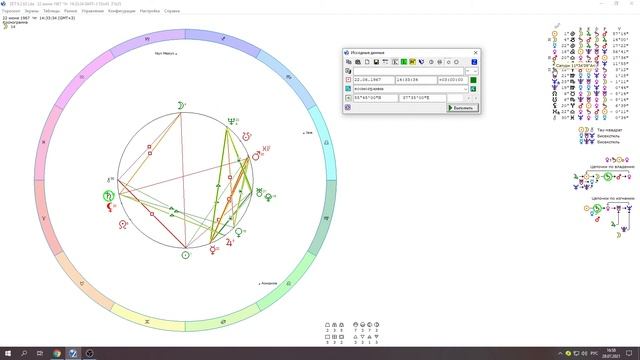This screenshot has height=360, width=640.
Task: Click the swap-arrows icon in dialog toolbar
Action: click(385, 62)
